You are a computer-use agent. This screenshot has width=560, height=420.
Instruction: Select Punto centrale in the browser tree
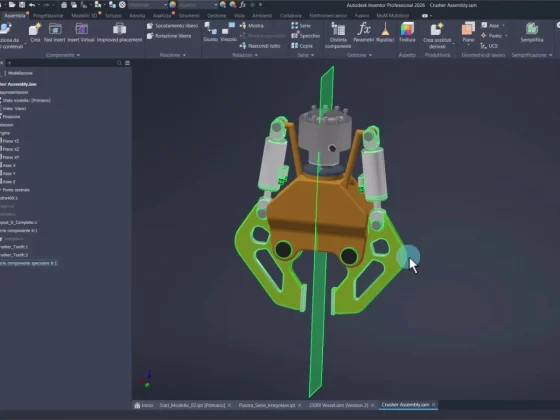click(15, 190)
